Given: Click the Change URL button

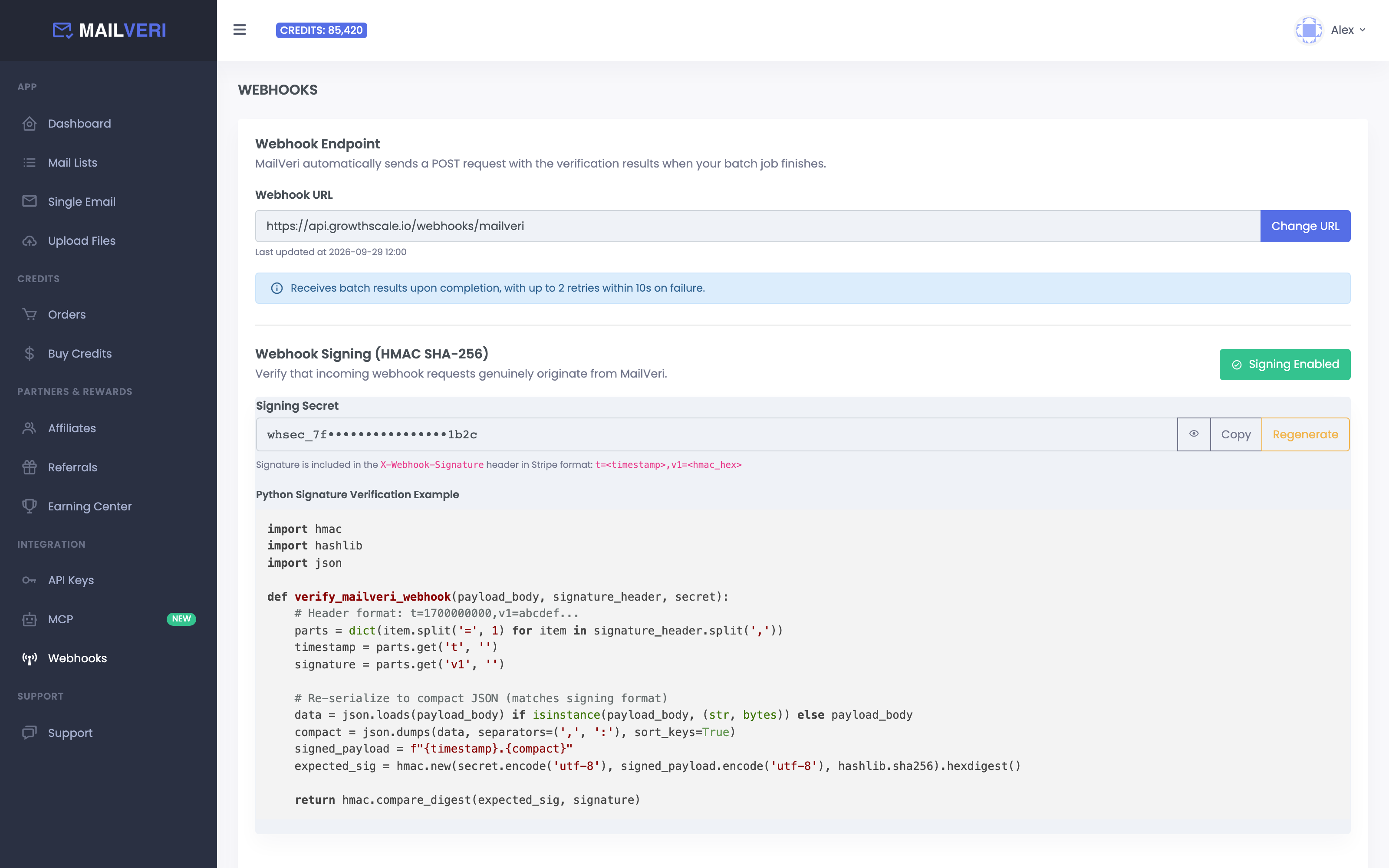Looking at the screenshot, I should pos(1305,226).
